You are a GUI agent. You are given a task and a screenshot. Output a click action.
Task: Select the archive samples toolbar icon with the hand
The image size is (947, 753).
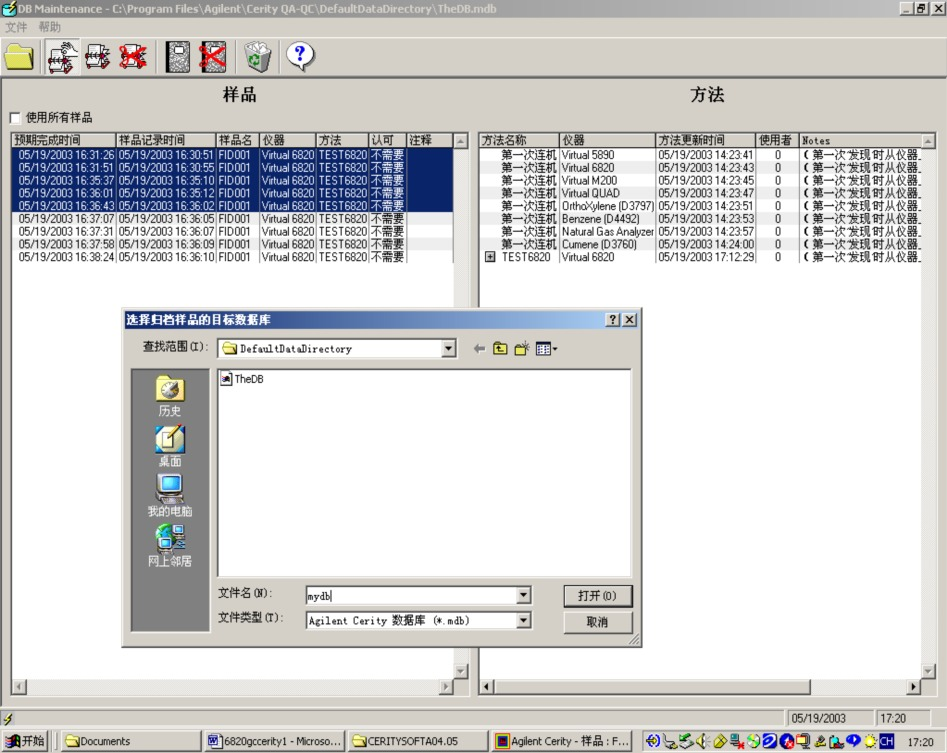point(62,57)
